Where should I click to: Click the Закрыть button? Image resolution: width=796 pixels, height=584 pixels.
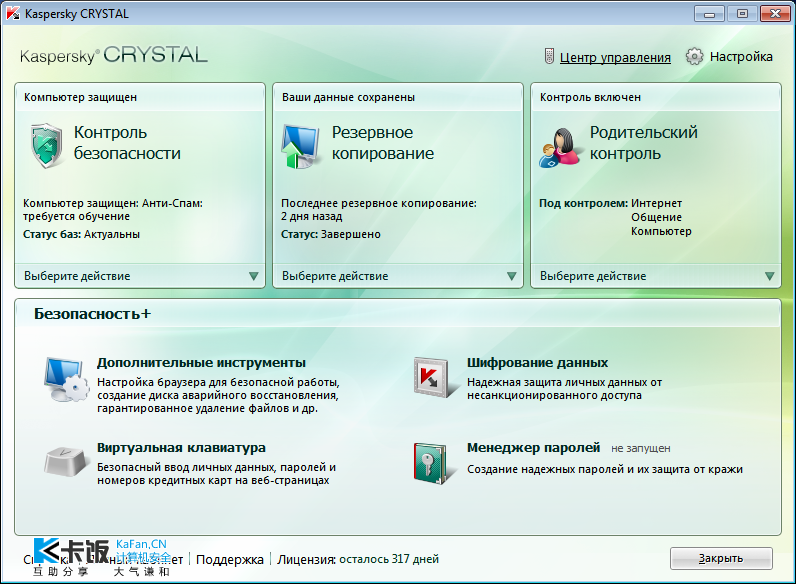pos(721,558)
